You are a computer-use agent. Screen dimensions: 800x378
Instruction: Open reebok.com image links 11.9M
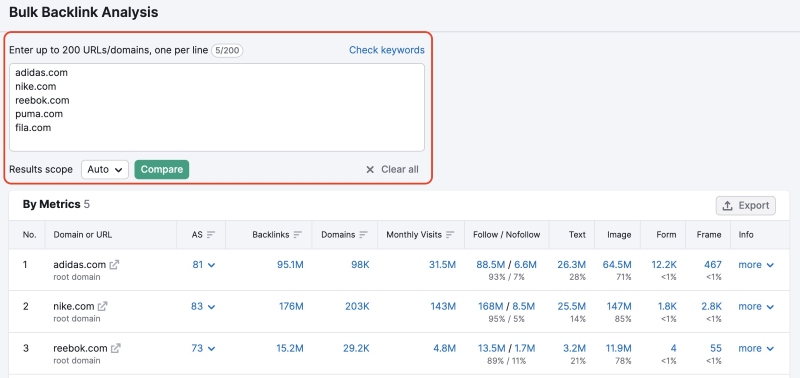pos(618,348)
